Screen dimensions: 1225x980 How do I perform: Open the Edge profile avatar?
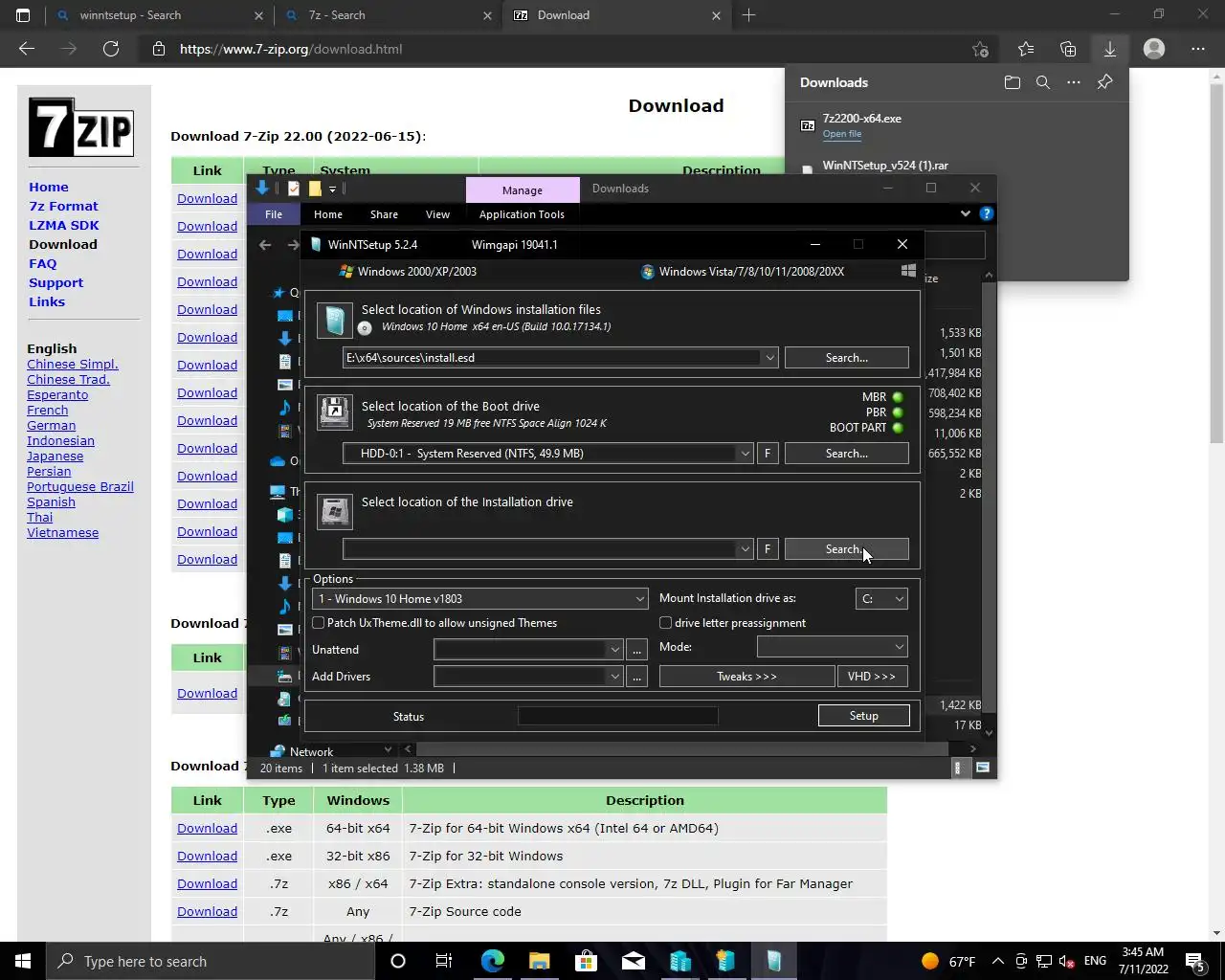tap(1154, 49)
